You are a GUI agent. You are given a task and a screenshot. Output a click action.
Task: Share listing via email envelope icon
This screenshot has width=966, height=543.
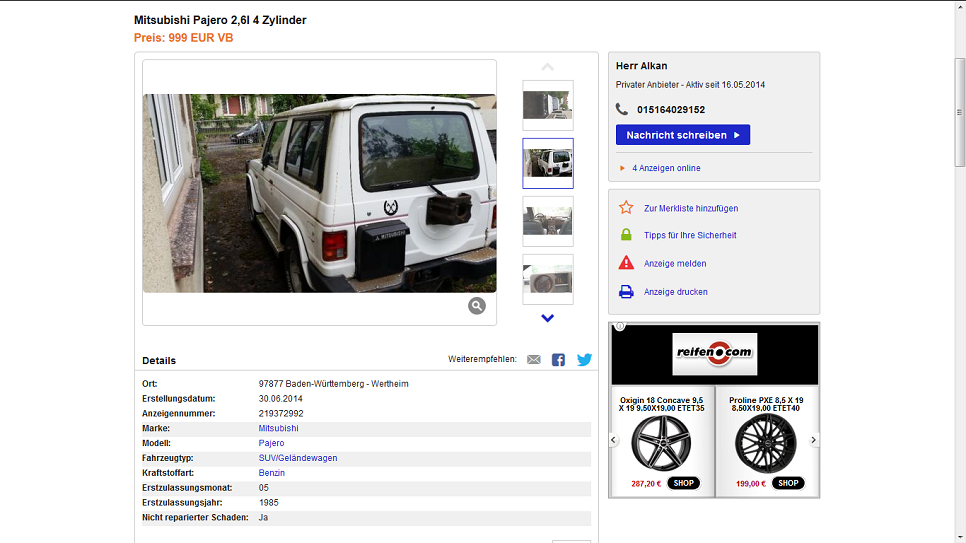click(534, 360)
